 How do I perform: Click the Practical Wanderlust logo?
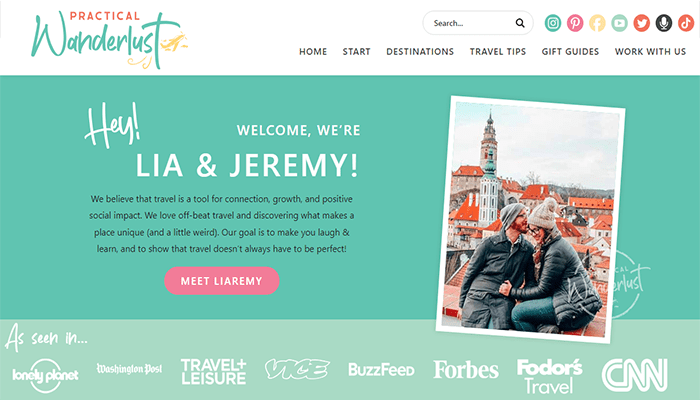[x=109, y=40]
